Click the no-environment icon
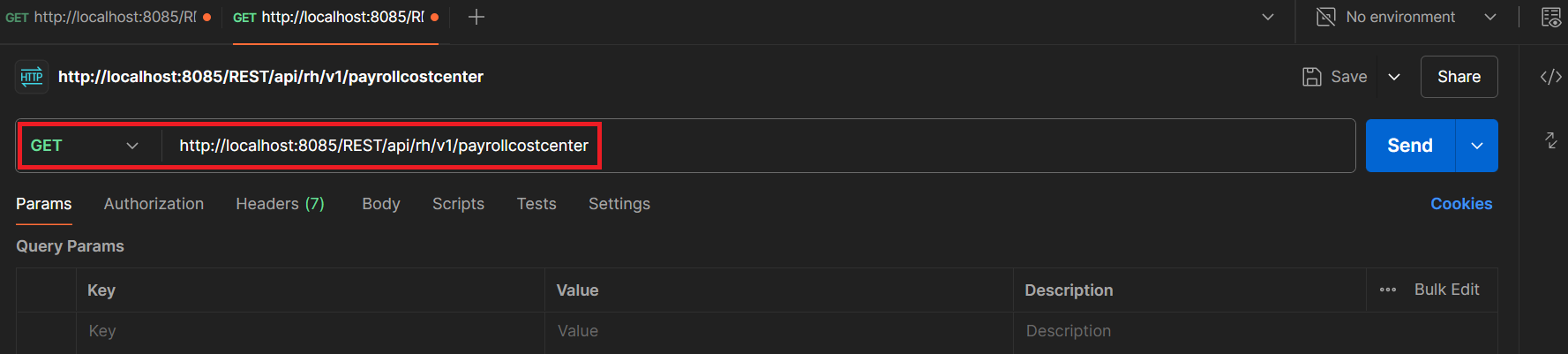 pyautogui.click(x=1325, y=17)
